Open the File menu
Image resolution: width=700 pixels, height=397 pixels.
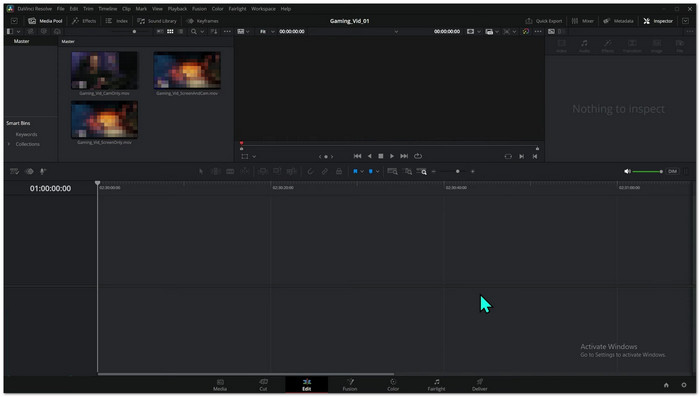(x=61, y=8)
